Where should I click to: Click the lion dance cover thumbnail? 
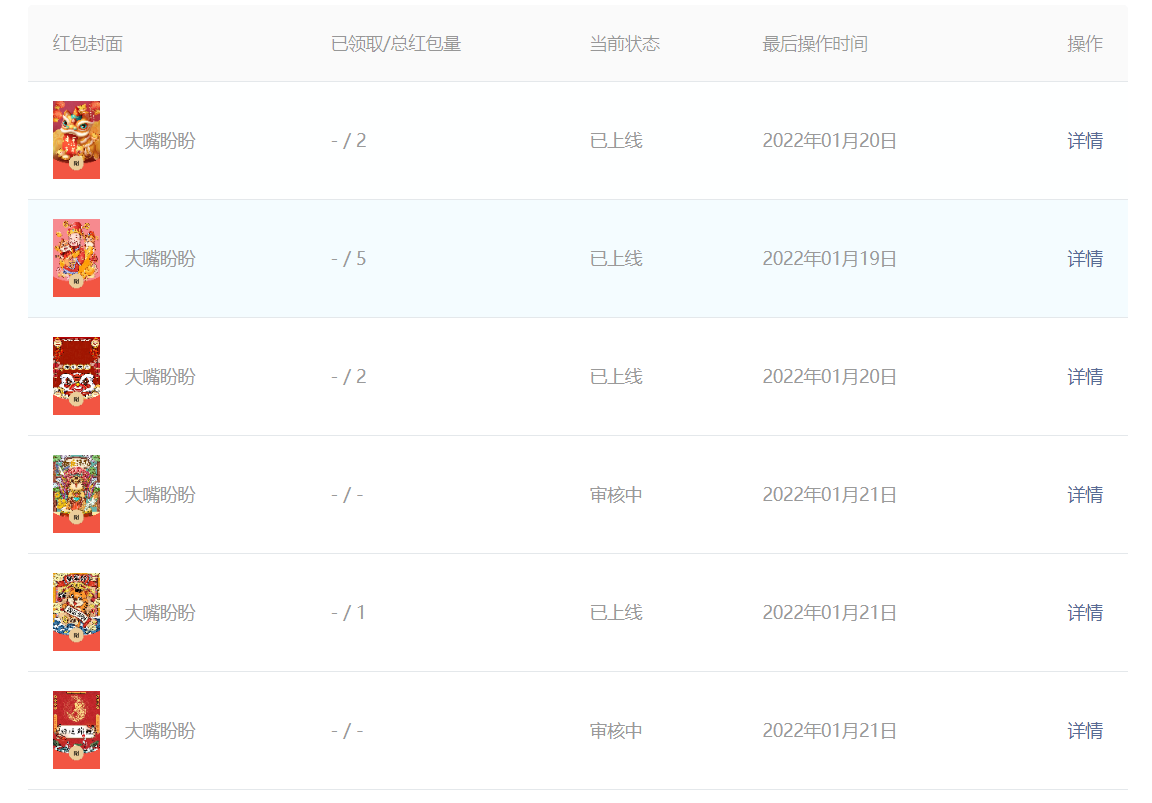tap(76, 140)
